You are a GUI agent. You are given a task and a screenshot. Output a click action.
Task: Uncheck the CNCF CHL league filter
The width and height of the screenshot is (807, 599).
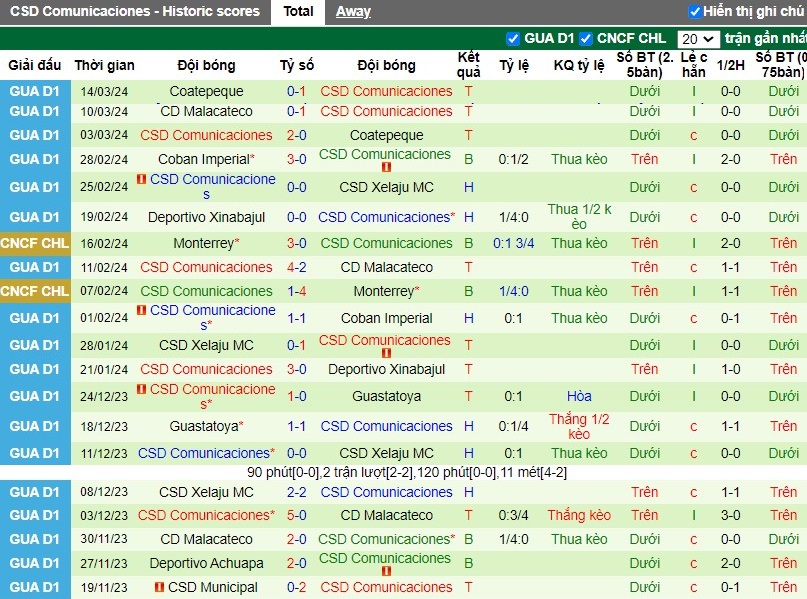pos(586,39)
